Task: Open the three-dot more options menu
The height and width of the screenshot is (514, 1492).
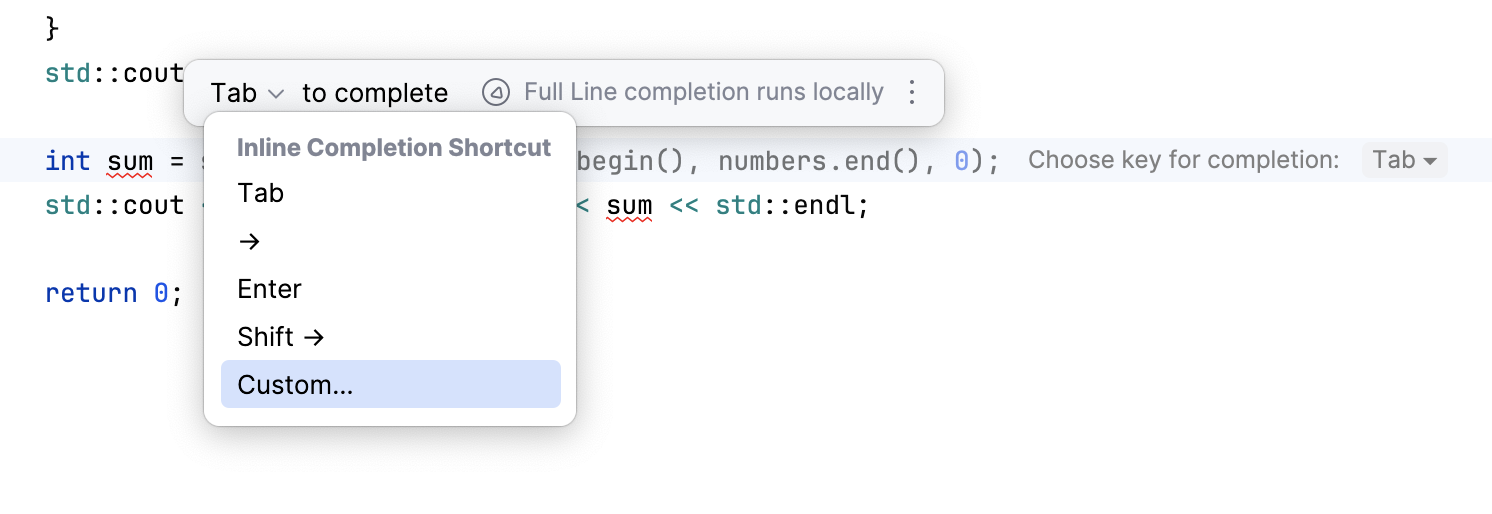Action: (911, 93)
